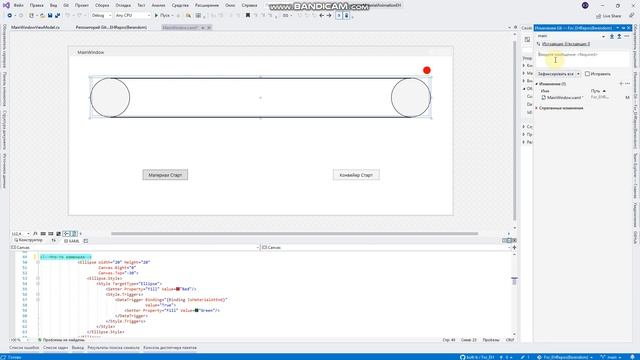Screen dimensions: 640x360
Task: Open the Вывод tab at bottom
Action: (78, 348)
